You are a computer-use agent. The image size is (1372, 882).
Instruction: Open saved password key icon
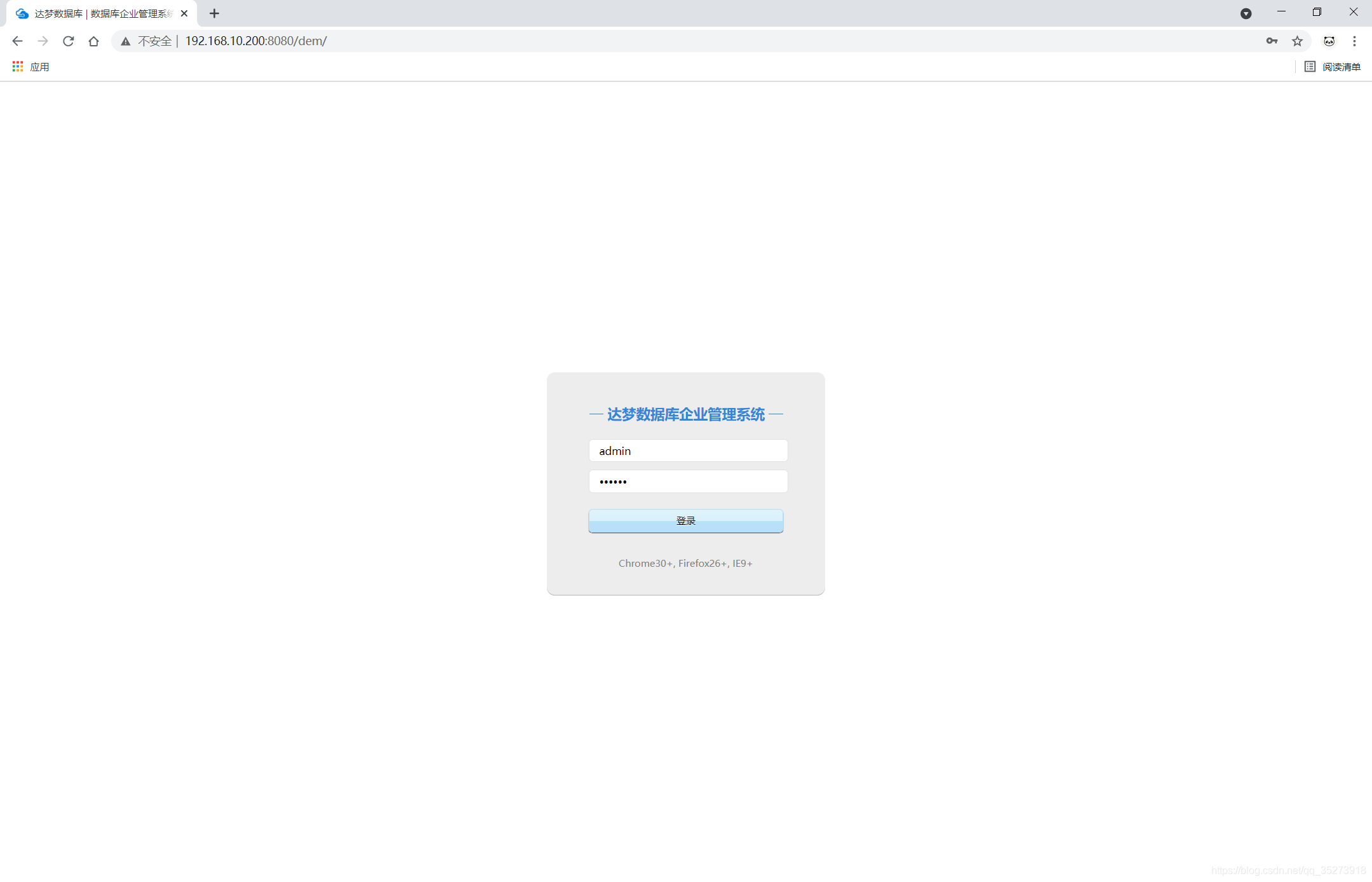click(x=1272, y=41)
